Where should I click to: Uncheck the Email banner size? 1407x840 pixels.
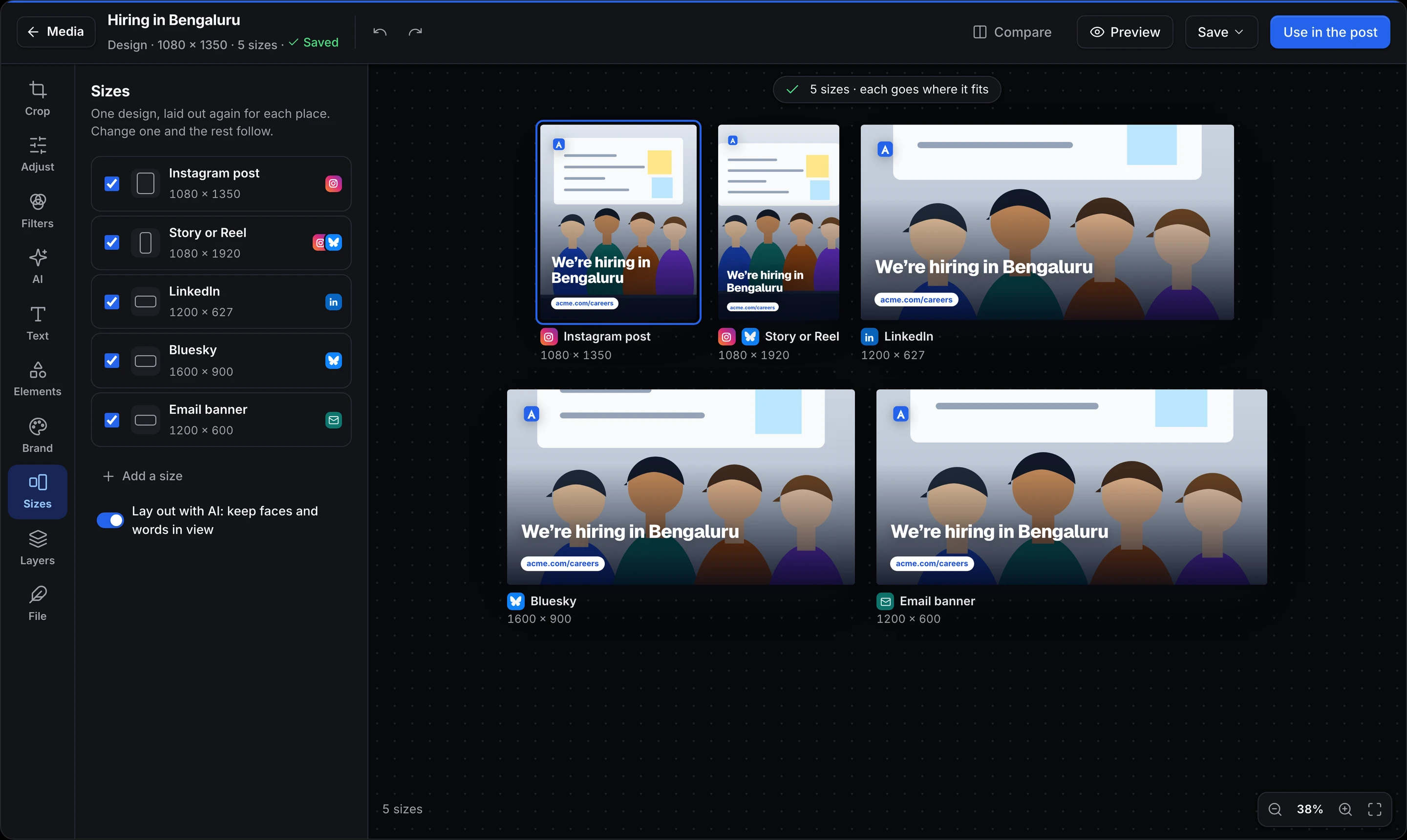[111, 420]
